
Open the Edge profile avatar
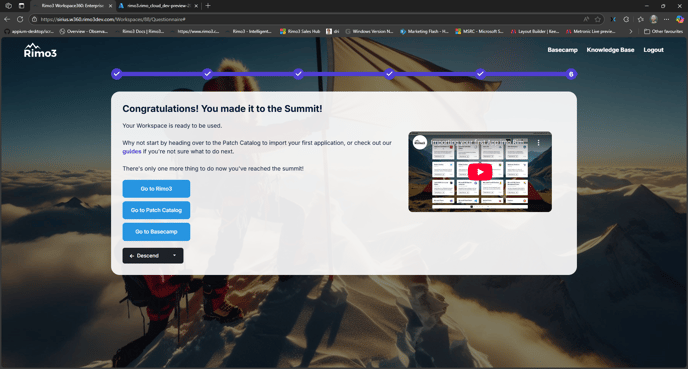tap(654, 19)
